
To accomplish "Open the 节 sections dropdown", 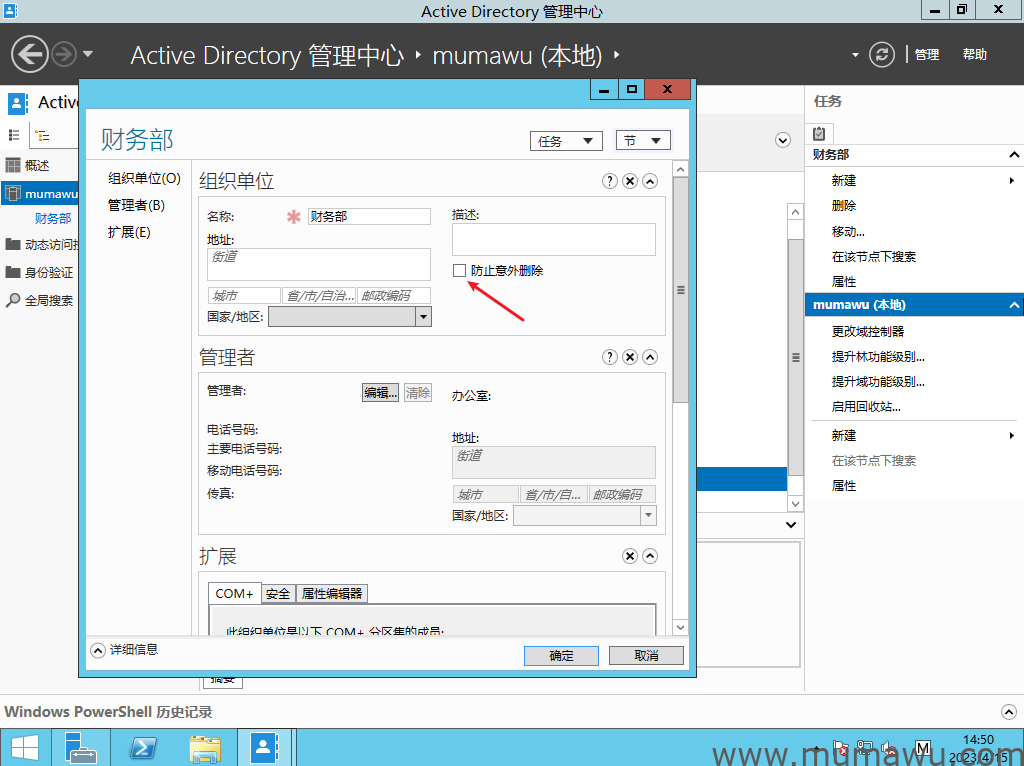I will [643, 140].
